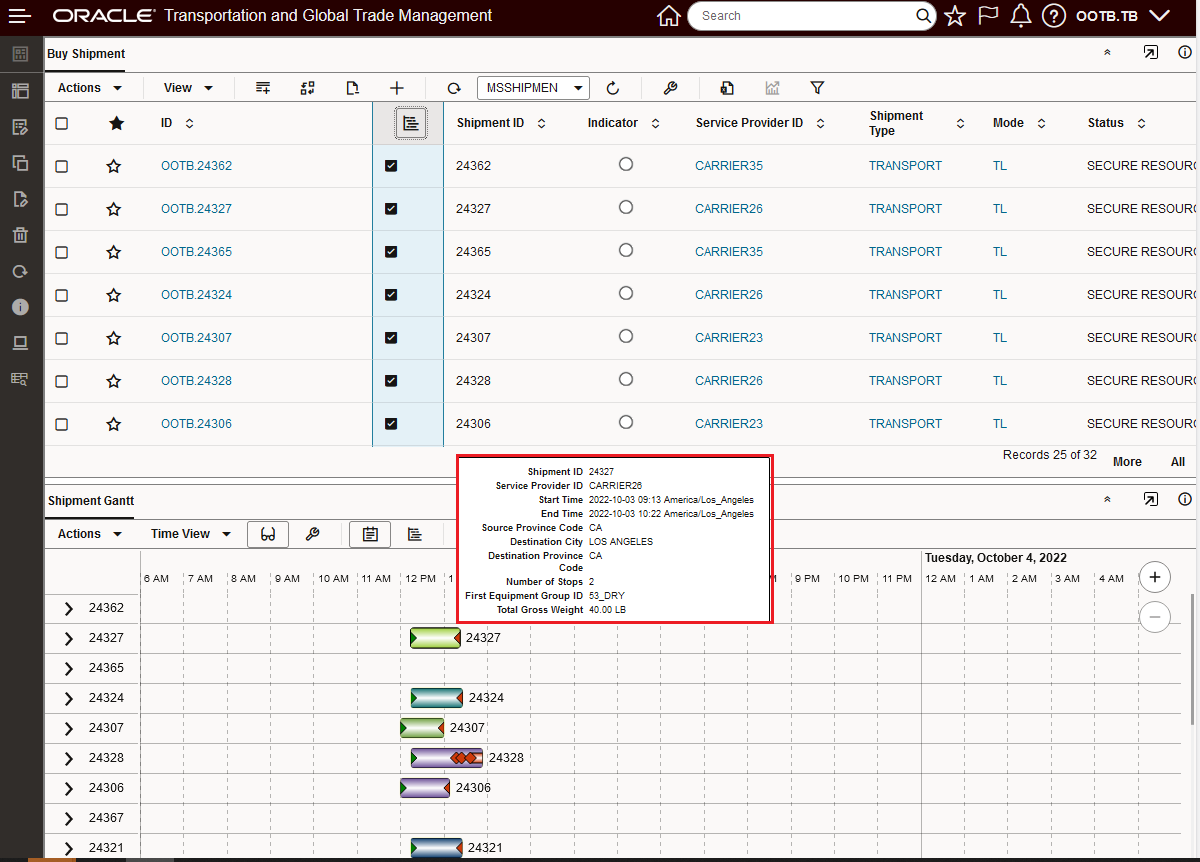Expand Gantt row 24367
The image size is (1200, 862).
pyautogui.click(x=69, y=818)
